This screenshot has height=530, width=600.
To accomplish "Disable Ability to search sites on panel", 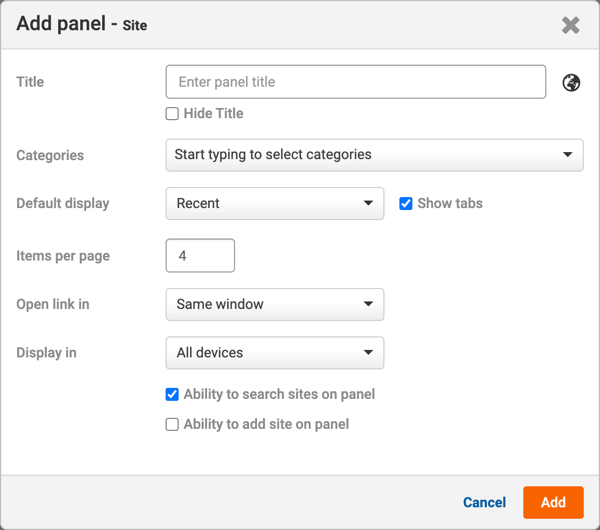I will pyautogui.click(x=172, y=394).
